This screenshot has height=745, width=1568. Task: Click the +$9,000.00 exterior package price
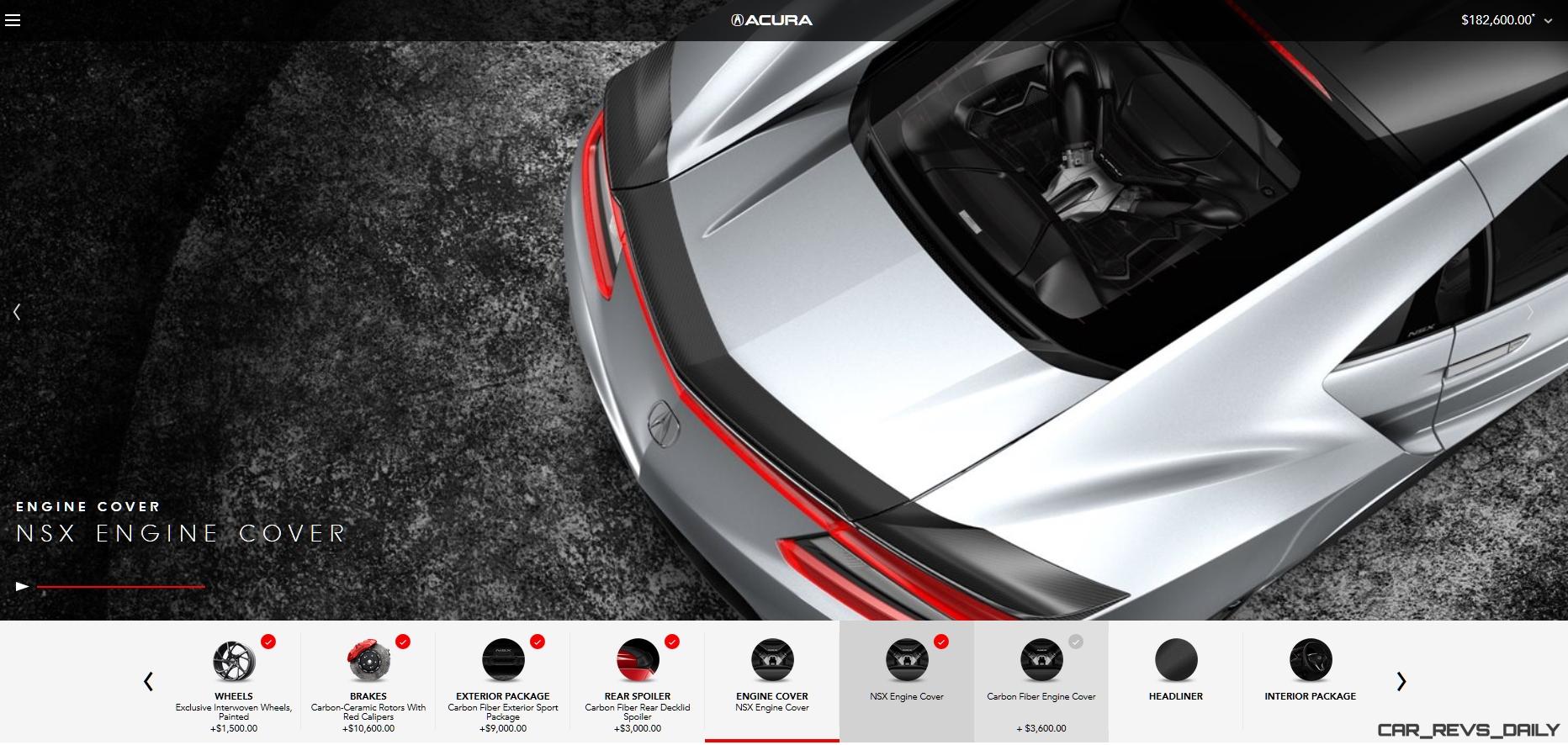pos(503,728)
